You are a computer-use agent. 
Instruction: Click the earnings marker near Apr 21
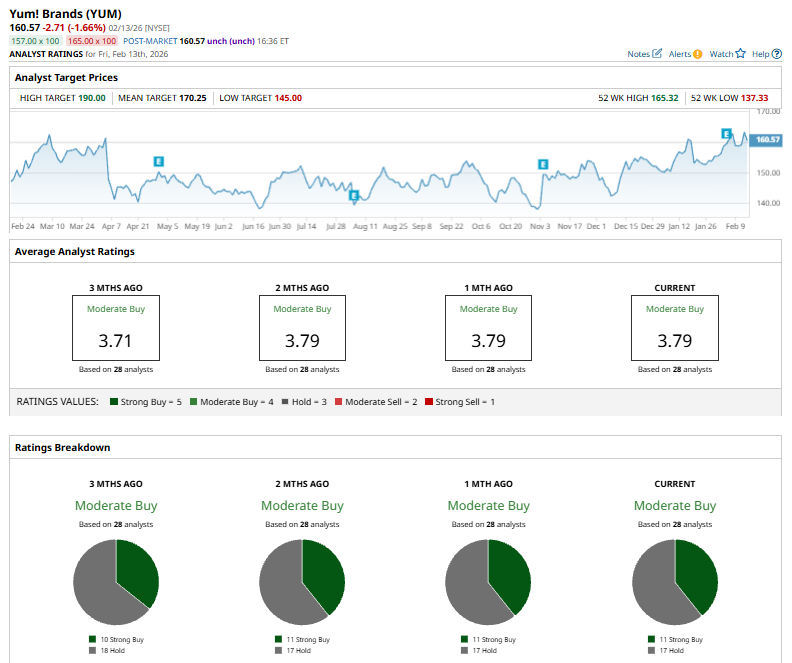click(159, 161)
